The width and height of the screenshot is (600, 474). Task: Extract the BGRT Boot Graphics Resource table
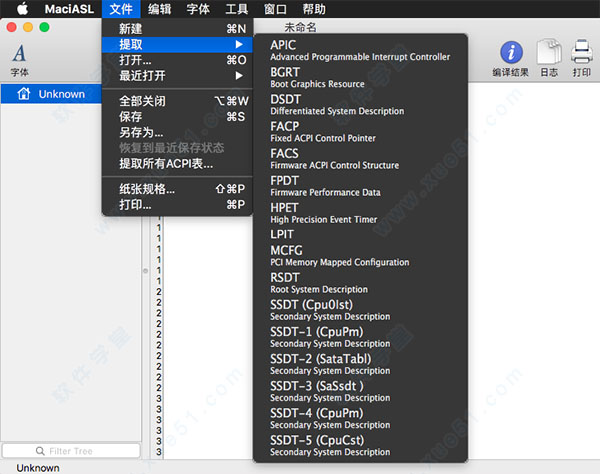(360, 78)
